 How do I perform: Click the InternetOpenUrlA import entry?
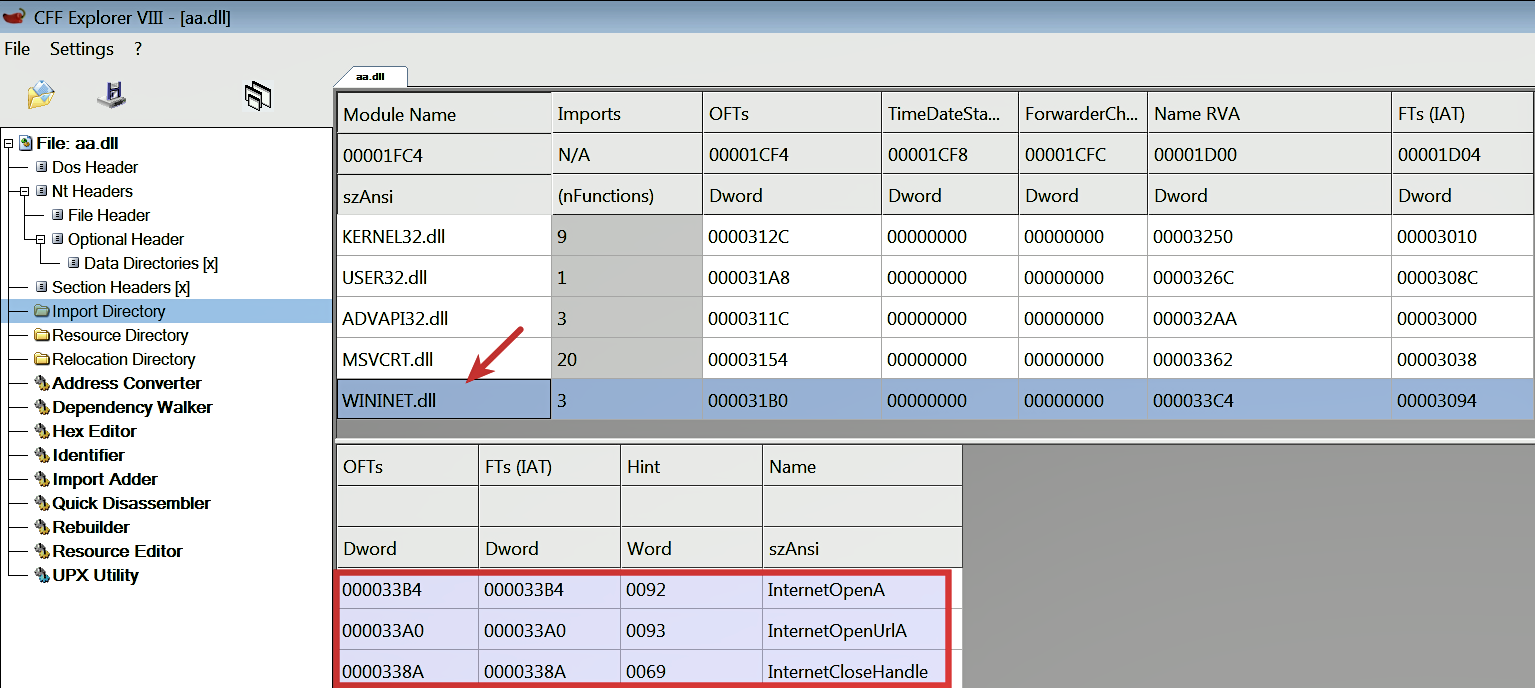pyautogui.click(x=836, y=630)
